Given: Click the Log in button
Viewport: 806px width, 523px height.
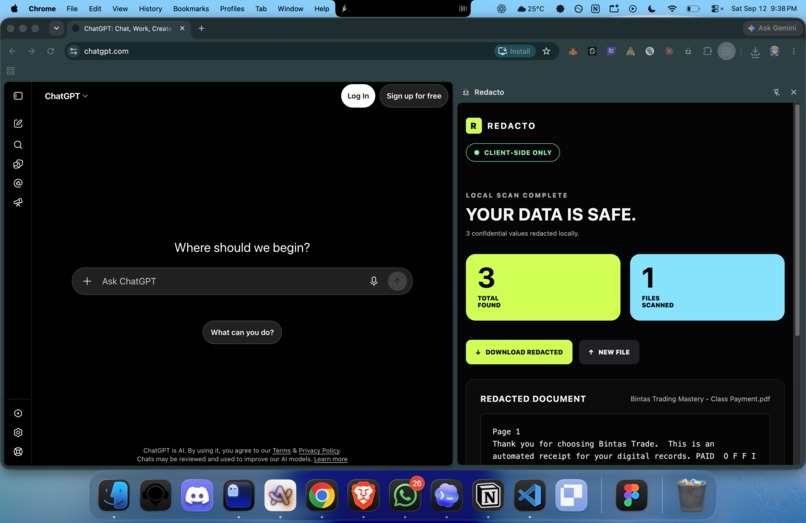Looking at the screenshot, I should [358, 96].
